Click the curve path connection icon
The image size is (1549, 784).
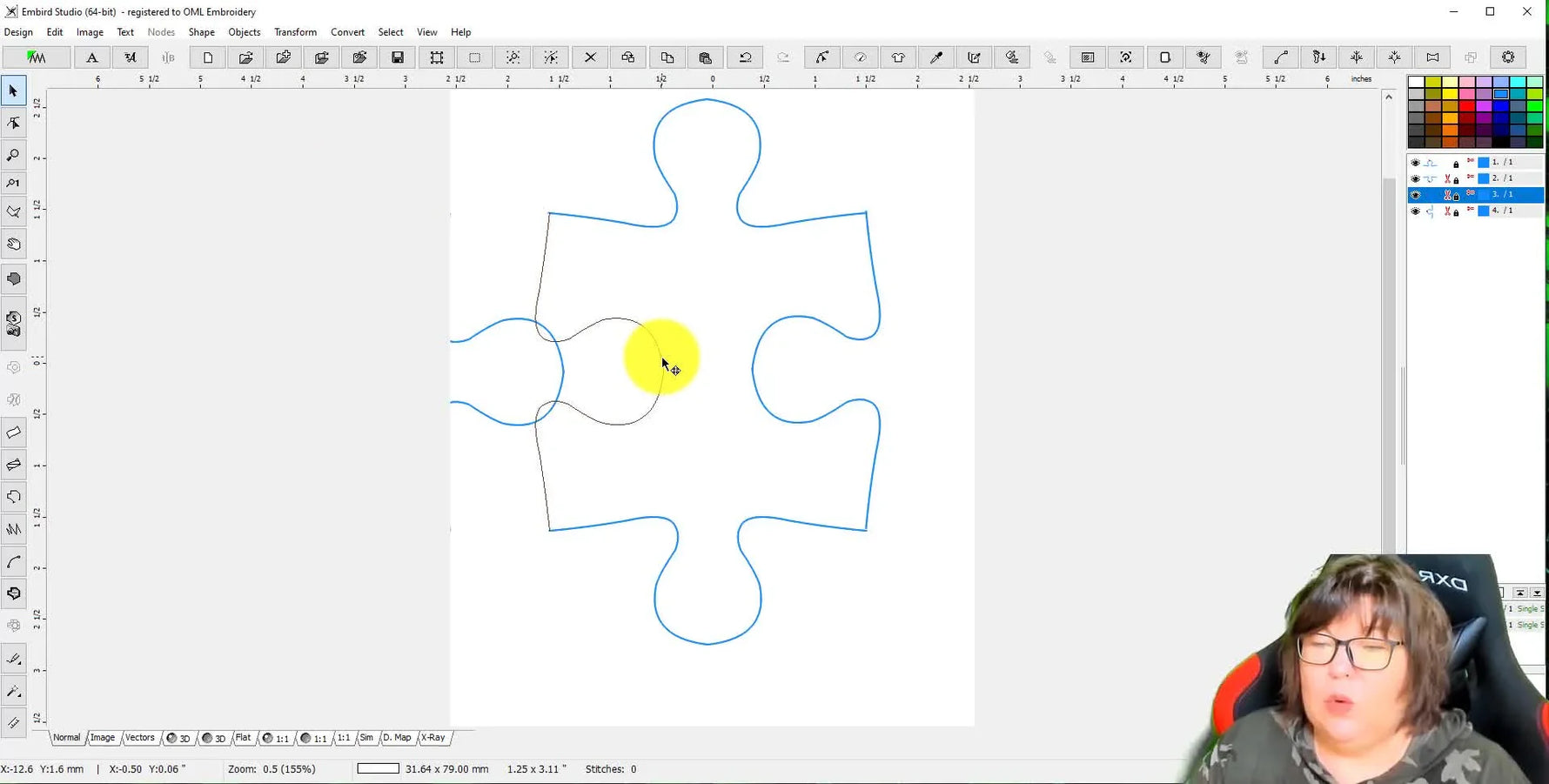(x=1281, y=57)
